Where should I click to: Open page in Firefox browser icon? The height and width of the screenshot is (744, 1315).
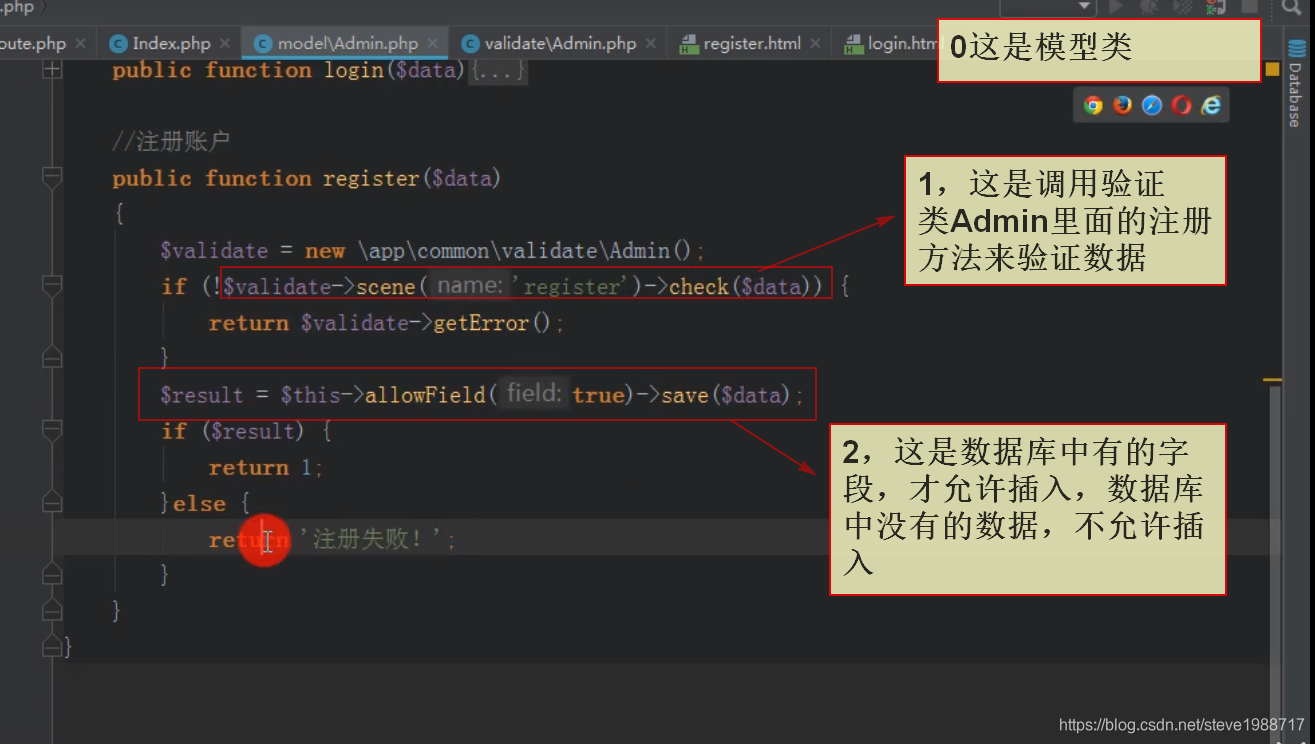[1123, 105]
